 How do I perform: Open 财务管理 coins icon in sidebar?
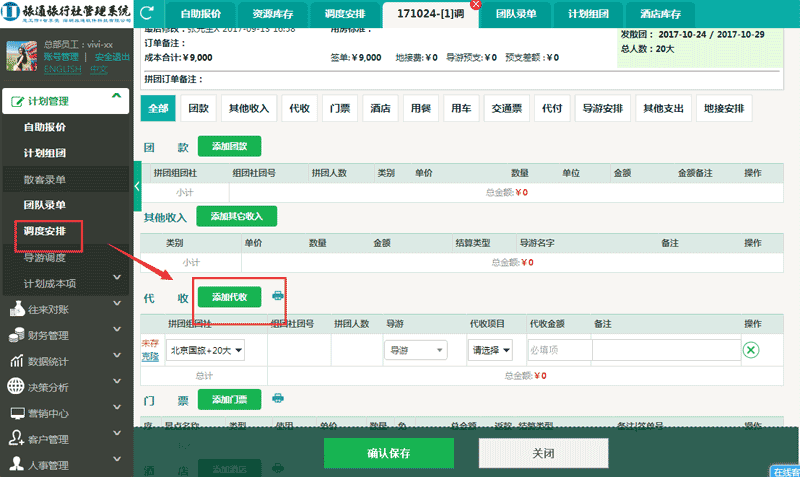click(16, 335)
